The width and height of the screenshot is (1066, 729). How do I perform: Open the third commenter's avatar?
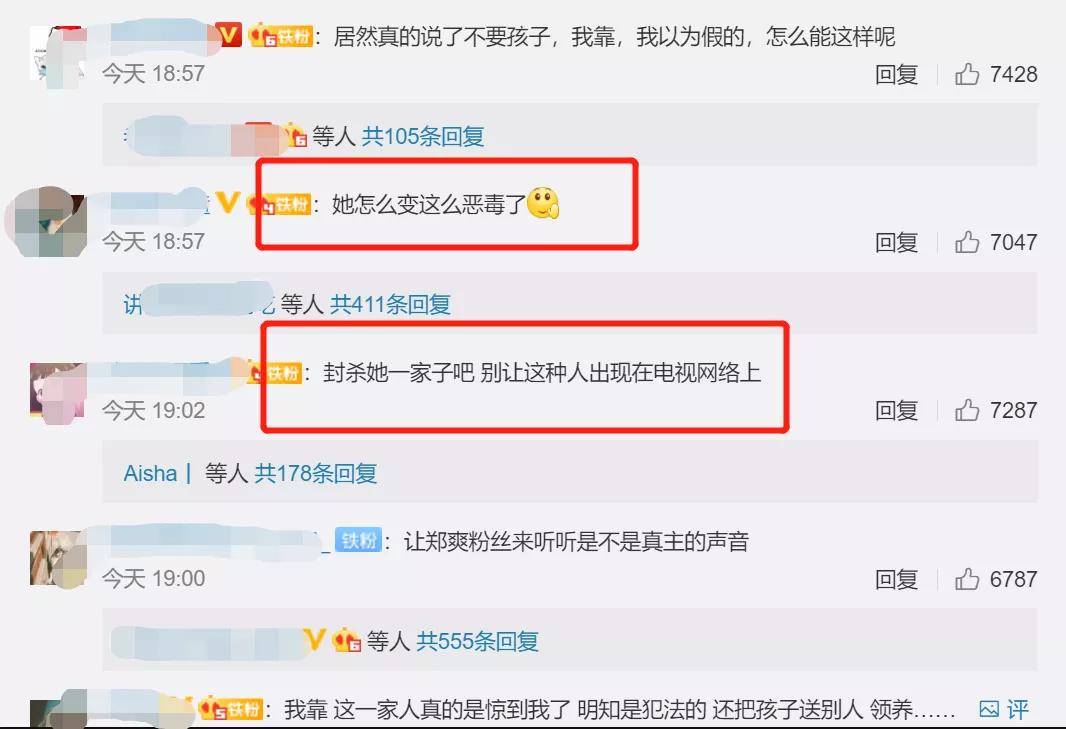pyautogui.click(x=57, y=392)
